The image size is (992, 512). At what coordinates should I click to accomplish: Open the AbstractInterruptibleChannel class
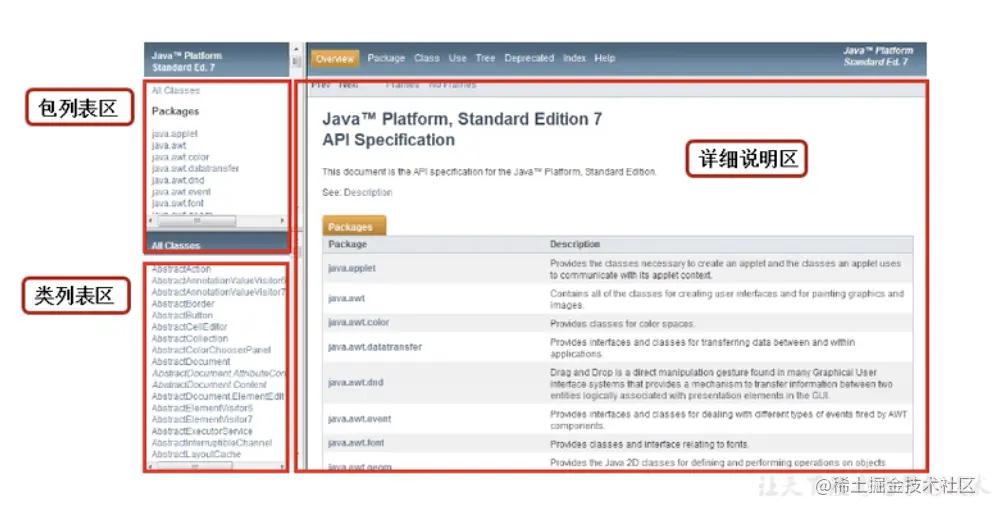(x=212, y=443)
